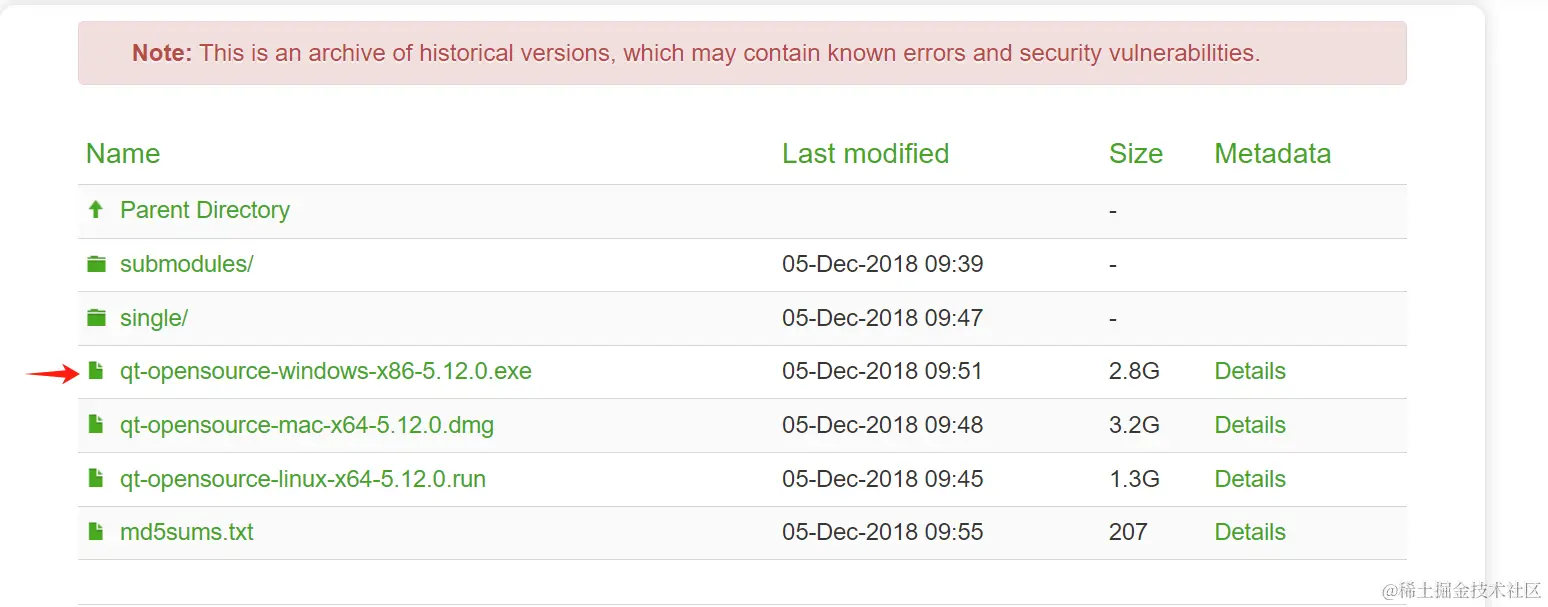1548x607 pixels.
Task: Open the submodules/ folder link
Action: [x=187, y=264]
